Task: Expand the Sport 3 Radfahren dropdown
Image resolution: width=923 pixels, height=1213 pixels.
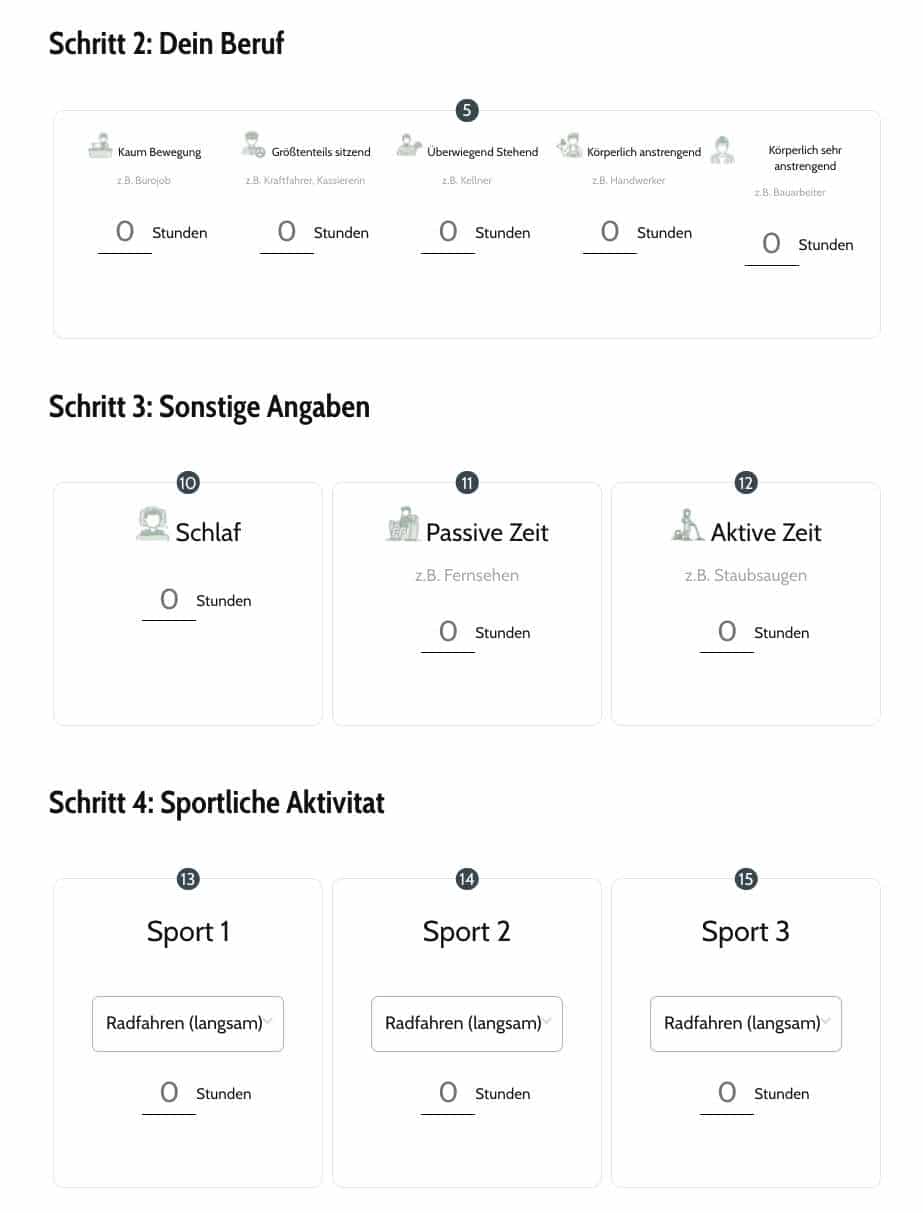Action: tap(746, 1023)
